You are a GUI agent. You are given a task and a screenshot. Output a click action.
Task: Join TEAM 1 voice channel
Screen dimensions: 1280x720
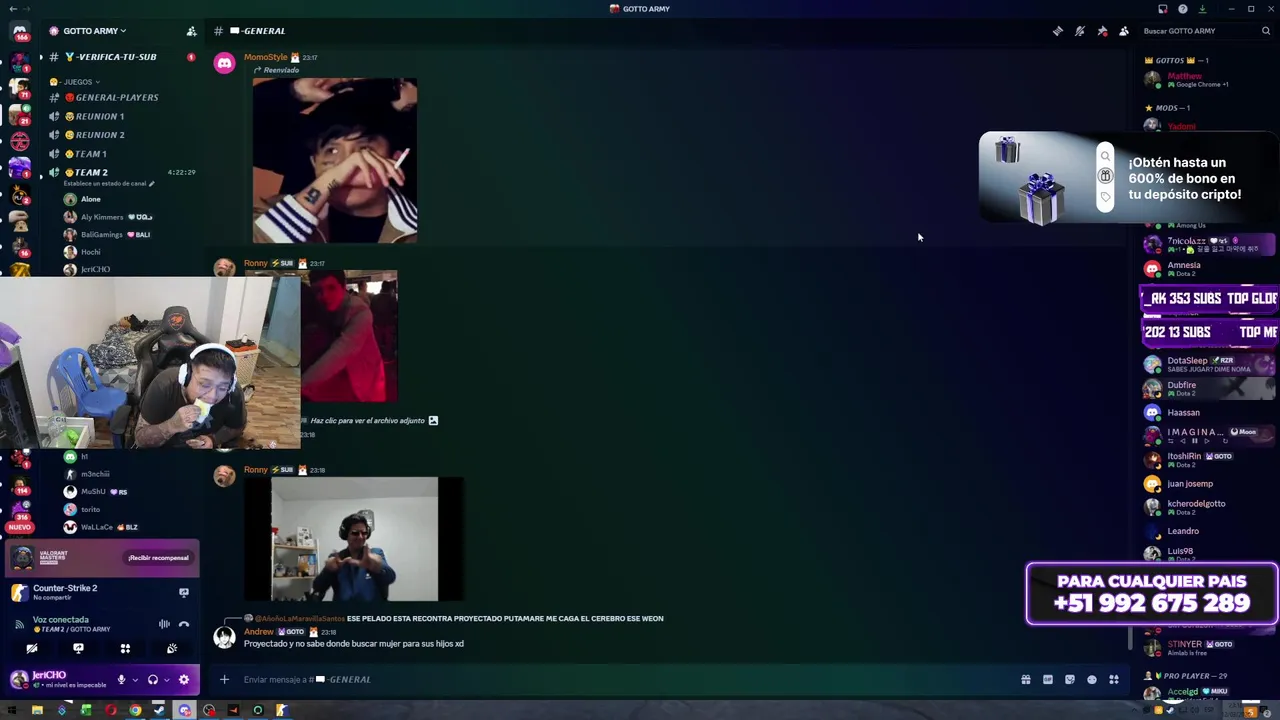pos(118,154)
